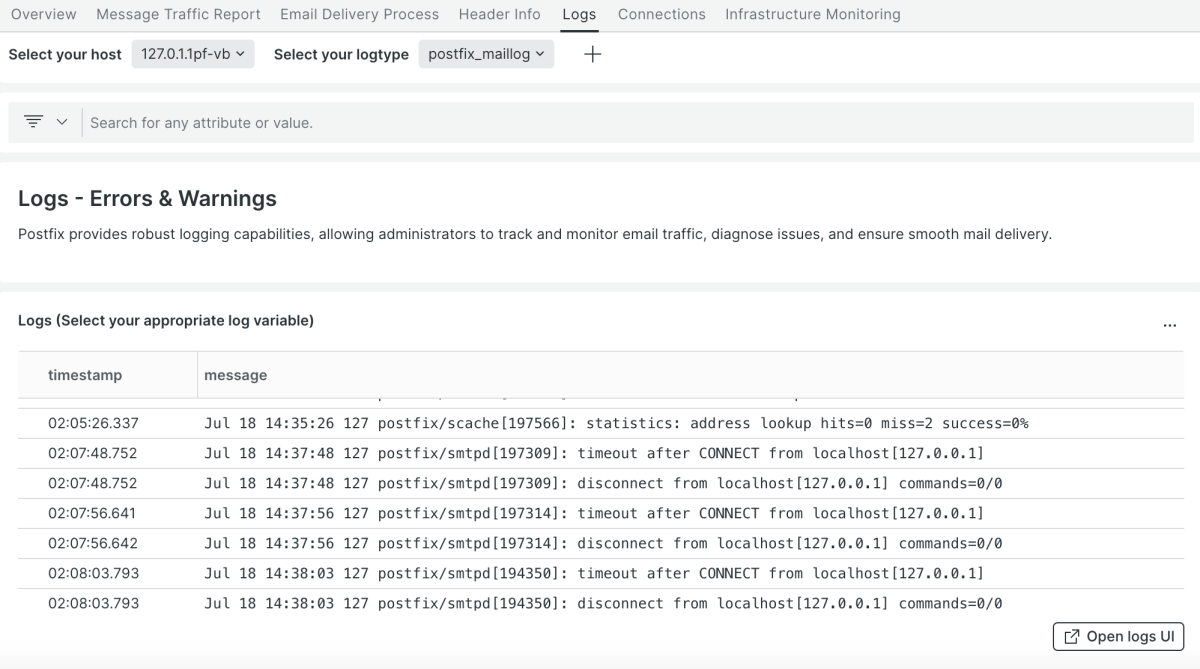Screen dimensions: 1200x669
Task: Select the Header Info tab
Action: (499, 14)
